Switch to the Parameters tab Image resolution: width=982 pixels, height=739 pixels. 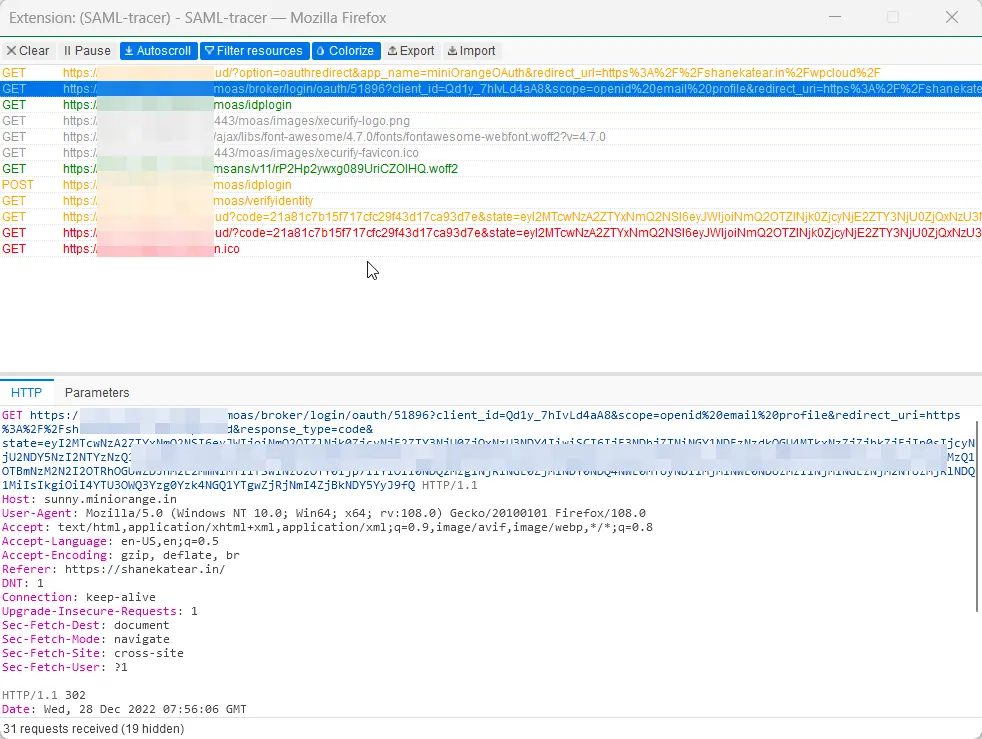pyautogui.click(x=97, y=392)
